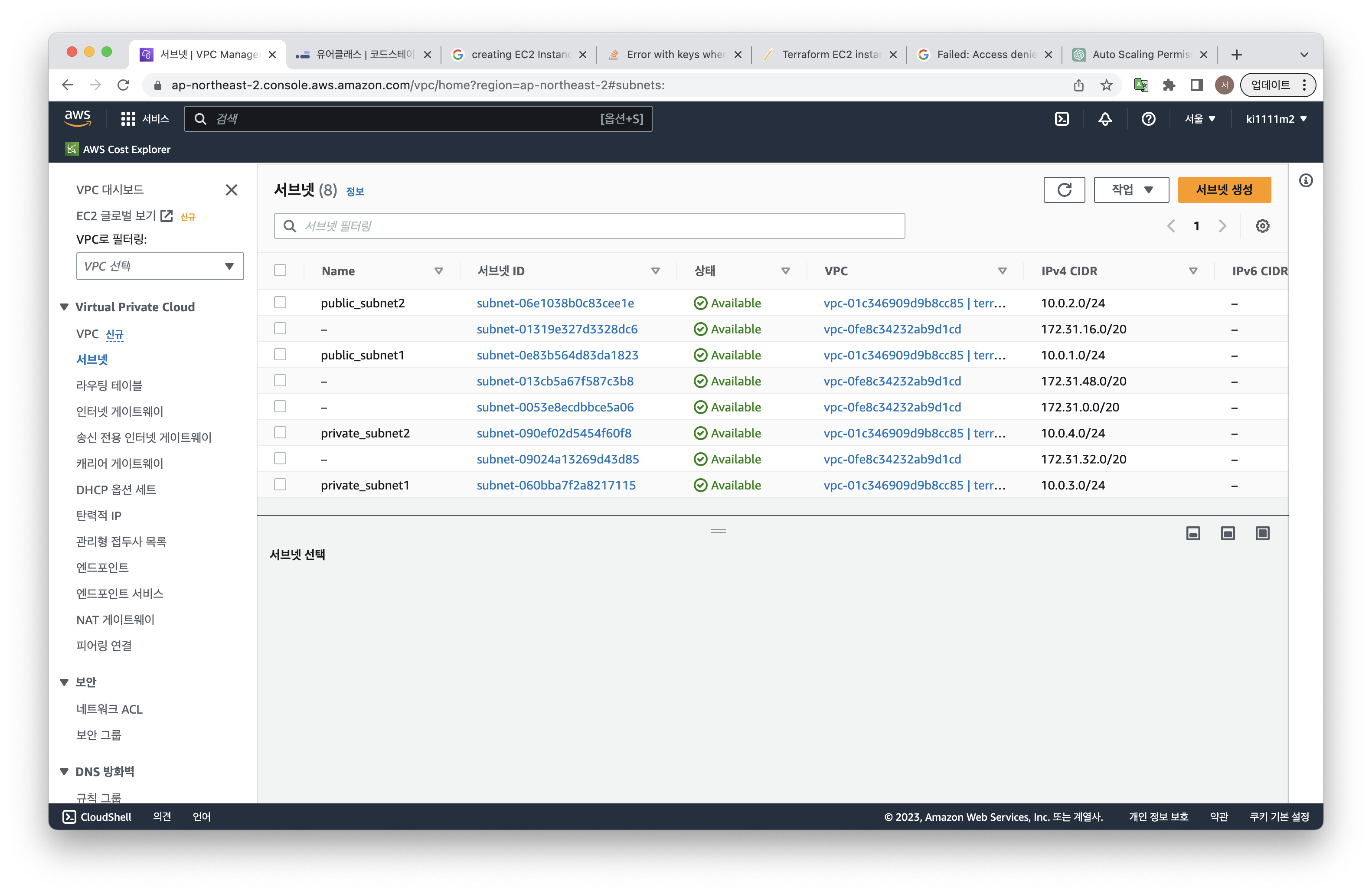1372x894 pixels.
Task: Open NAT 게이트웨이 in the sidebar
Action: [x=115, y=620]
